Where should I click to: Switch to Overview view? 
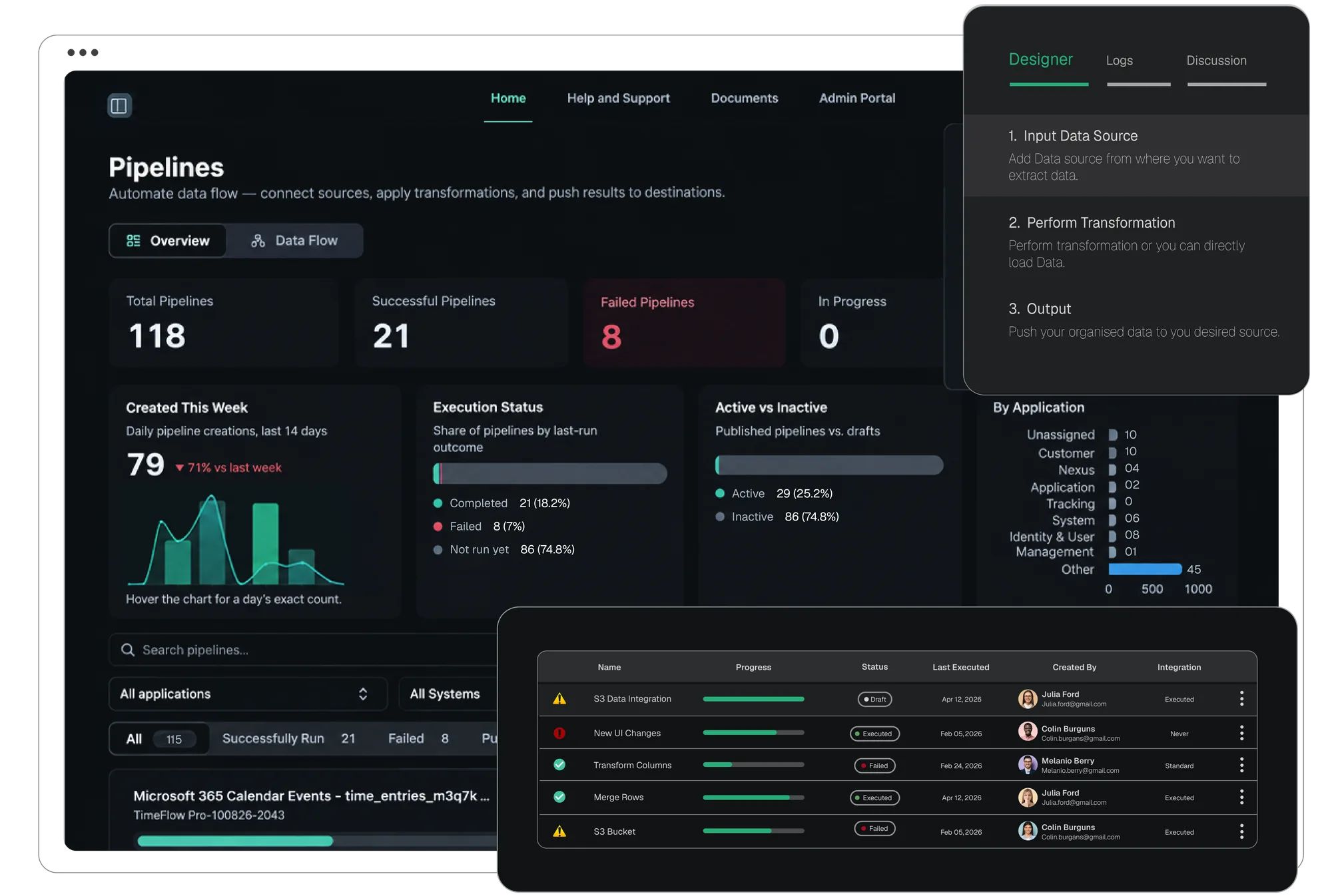(168, 240)
